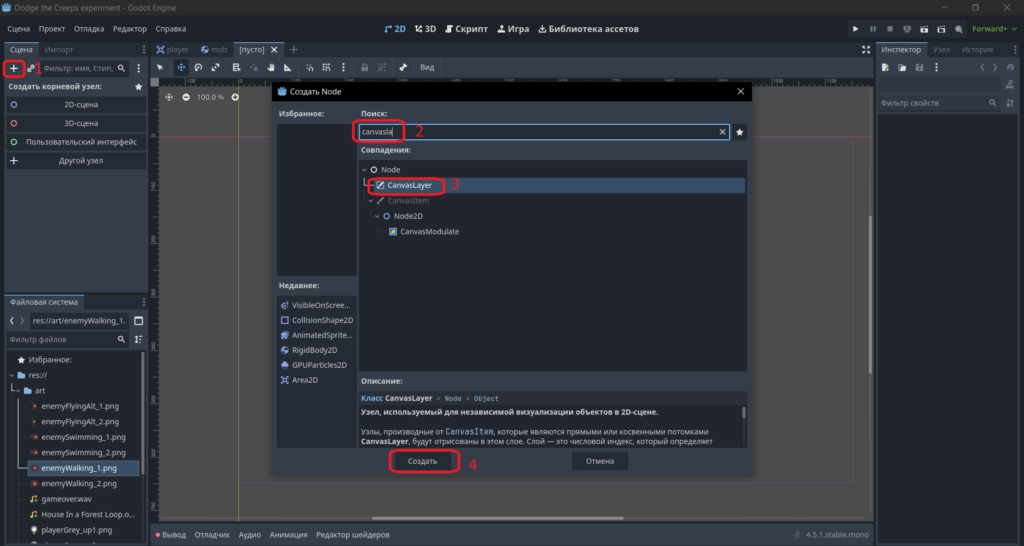Viewport: 1024px width, 546px height.
Task: Toggle lock on selected node
Action: pos(364,67)
